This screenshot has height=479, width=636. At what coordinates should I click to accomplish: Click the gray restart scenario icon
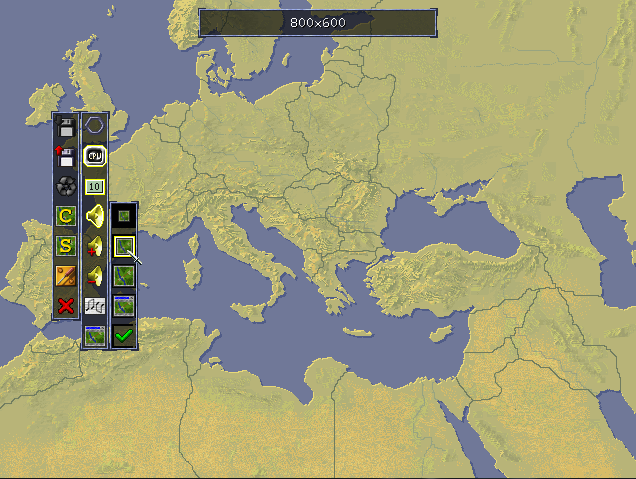coord(66,186)
